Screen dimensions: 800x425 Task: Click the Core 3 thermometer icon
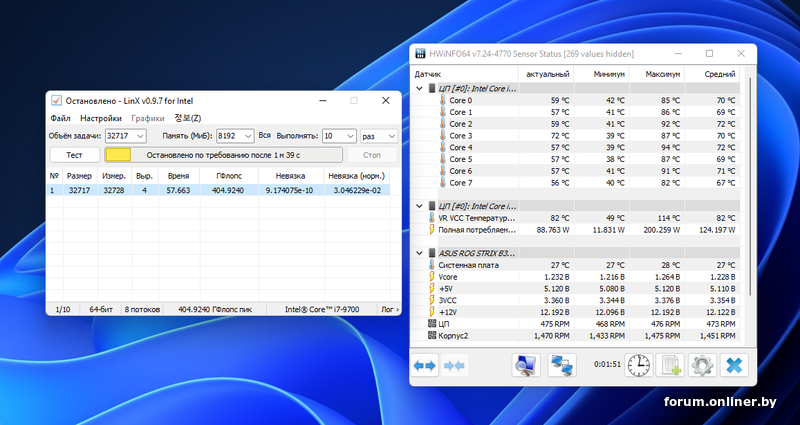pyautogui.click(x=441, y=136)
